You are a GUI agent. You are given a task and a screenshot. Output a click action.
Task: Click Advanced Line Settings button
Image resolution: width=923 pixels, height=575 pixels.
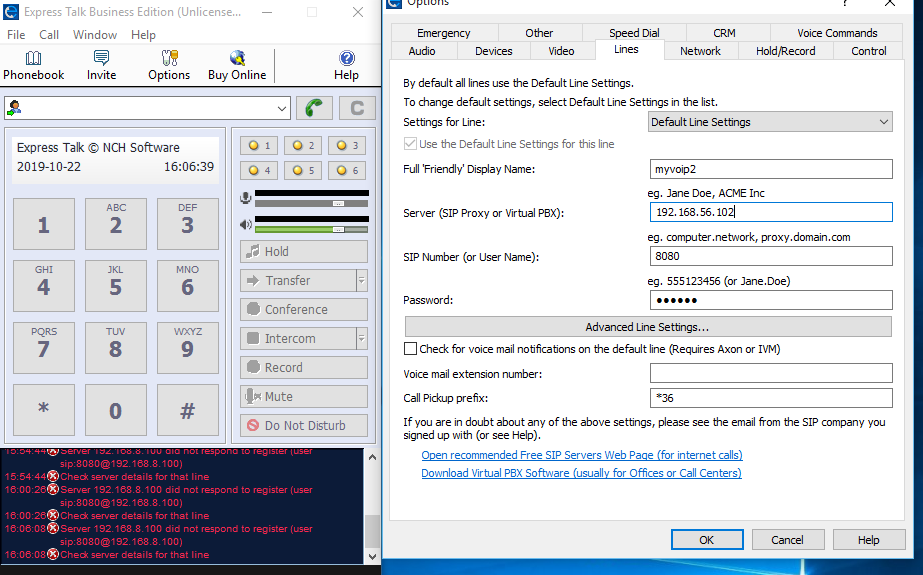pyautogui.click(x=647, y=327)
